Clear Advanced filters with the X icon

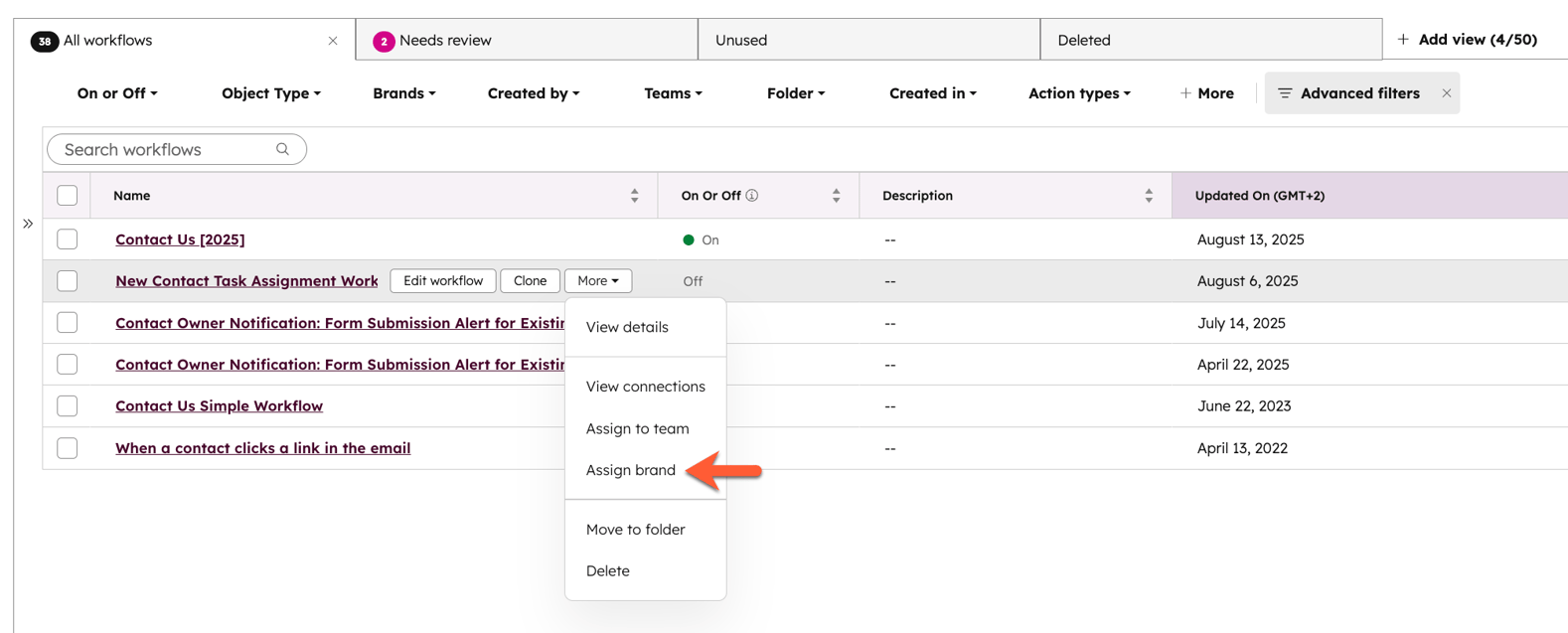[1446, 93]
